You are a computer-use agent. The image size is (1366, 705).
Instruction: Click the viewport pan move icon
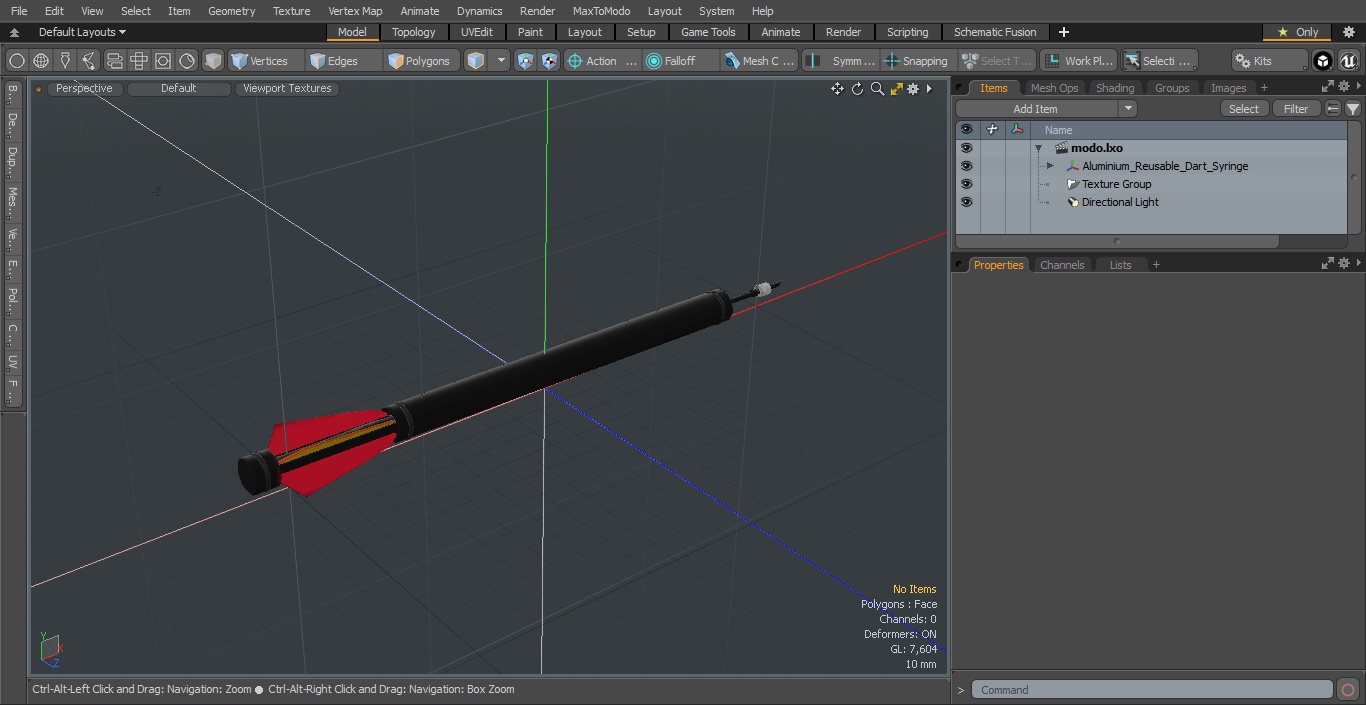pos(837,89)
